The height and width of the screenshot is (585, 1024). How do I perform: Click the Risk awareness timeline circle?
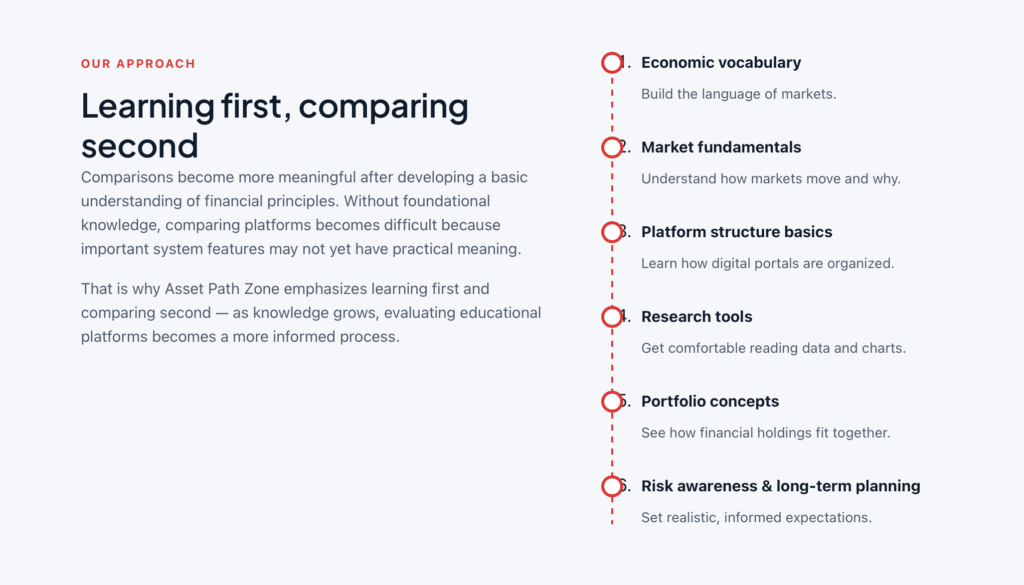(612, 486)
